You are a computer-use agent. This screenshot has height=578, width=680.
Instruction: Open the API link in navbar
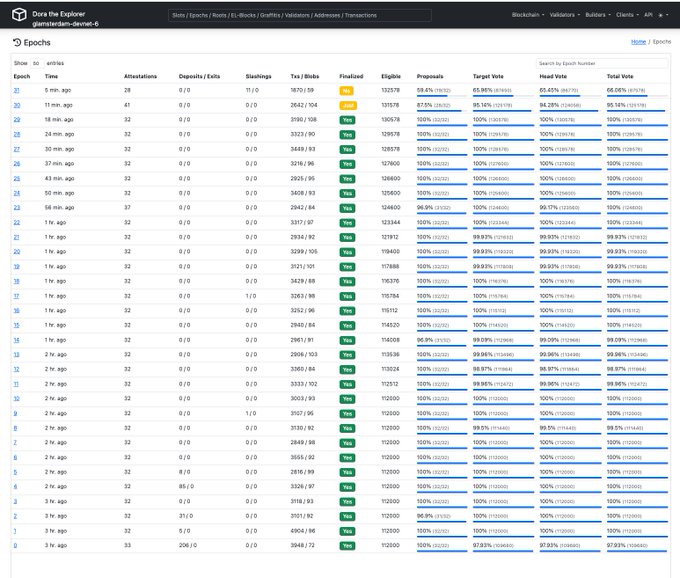click(648, 15)
